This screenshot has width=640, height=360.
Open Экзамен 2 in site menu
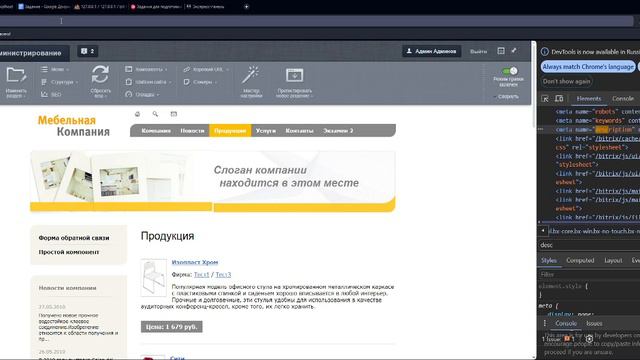coord(338,131)
